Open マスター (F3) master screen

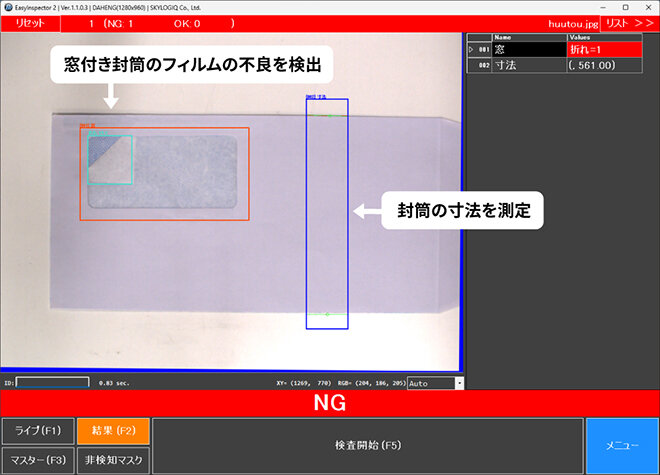38,460
